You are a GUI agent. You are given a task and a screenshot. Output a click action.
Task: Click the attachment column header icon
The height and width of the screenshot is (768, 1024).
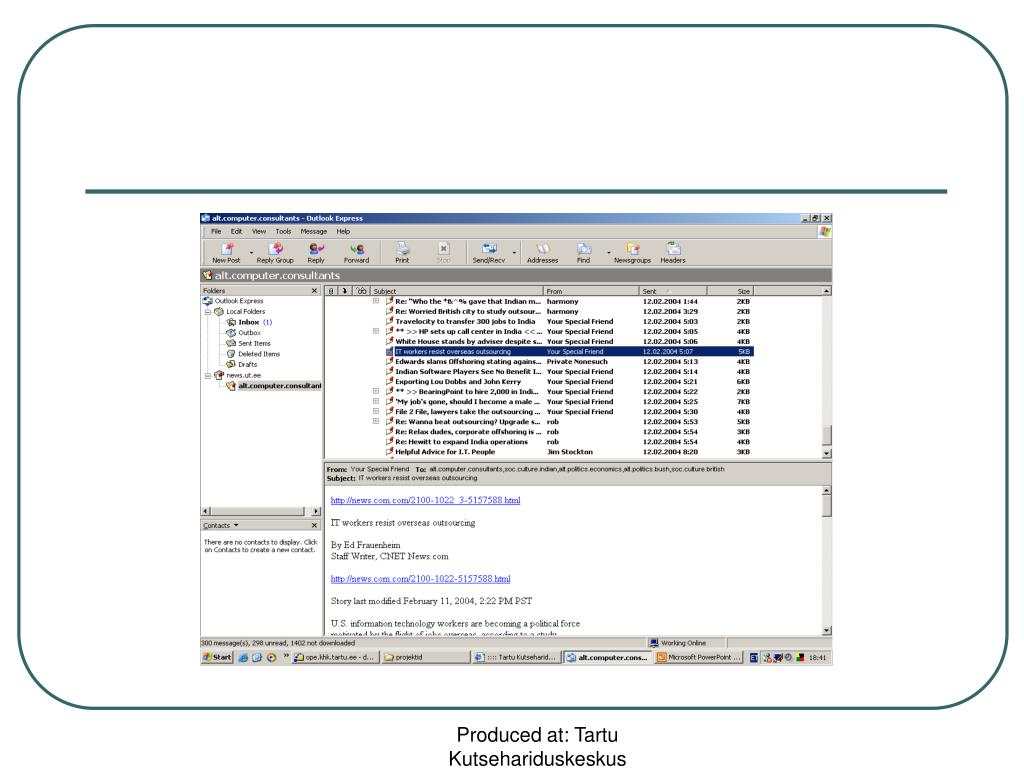pyautogui.click(x=331, y=291)
